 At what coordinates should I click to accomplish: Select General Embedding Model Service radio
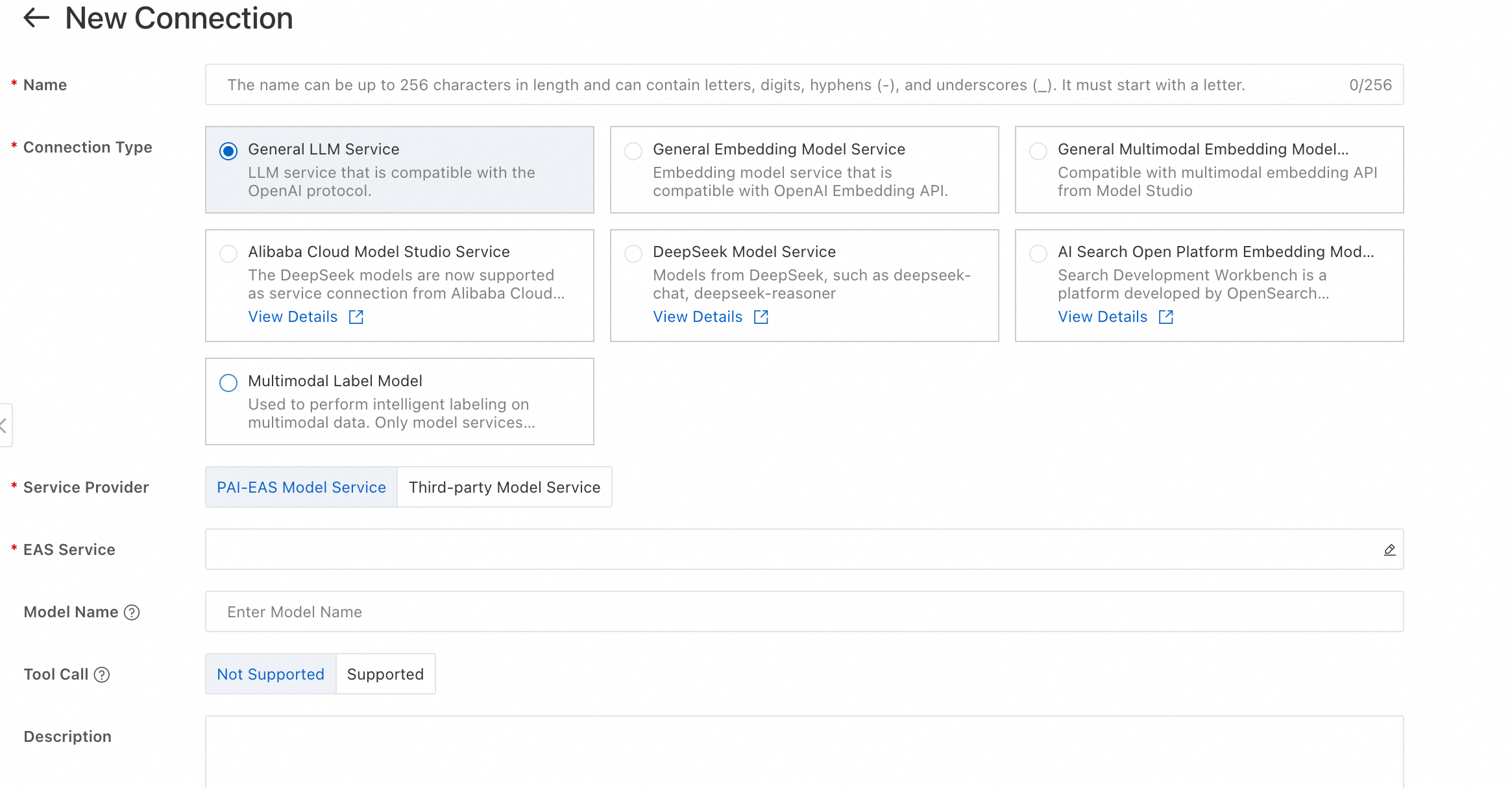(633, 151)
